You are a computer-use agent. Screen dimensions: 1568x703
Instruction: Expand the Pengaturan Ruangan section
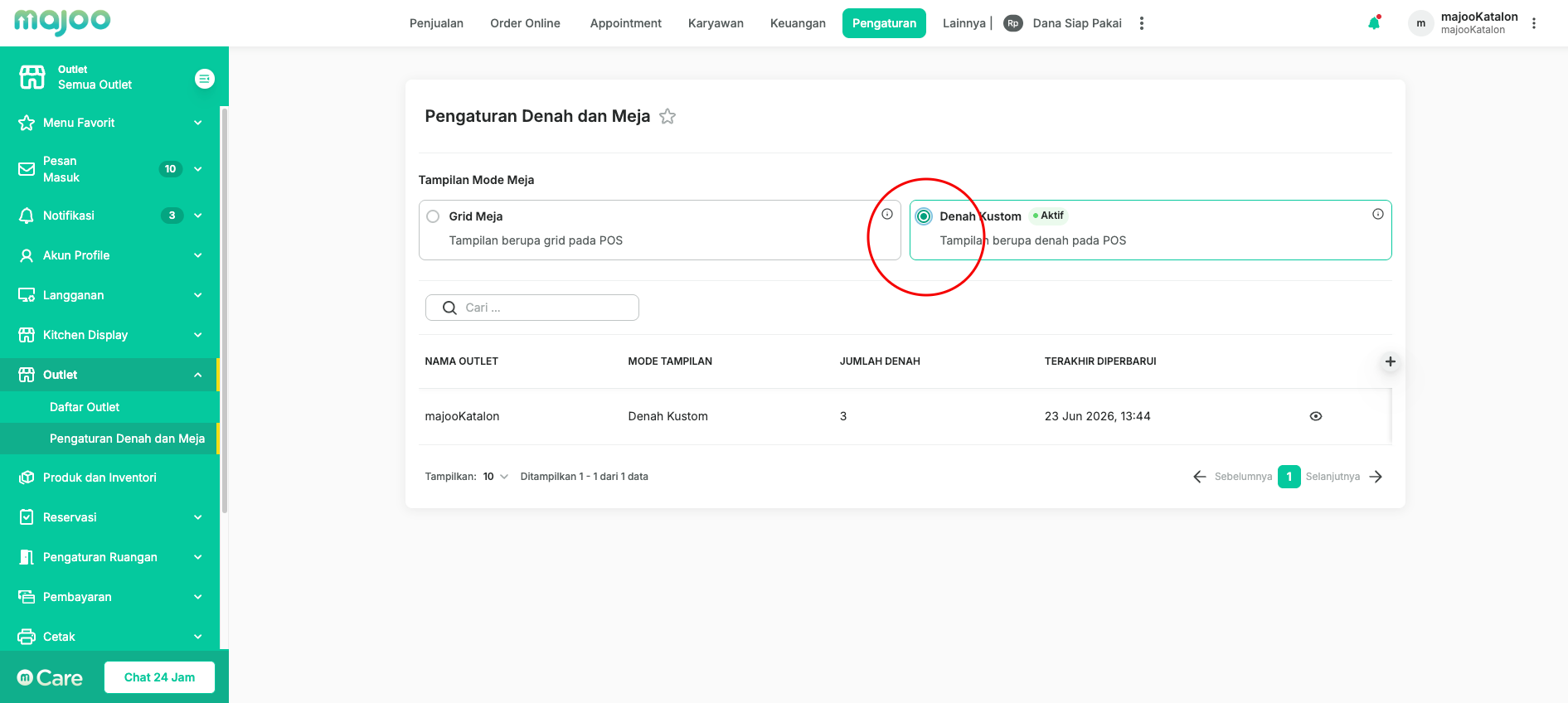(198, 557)
